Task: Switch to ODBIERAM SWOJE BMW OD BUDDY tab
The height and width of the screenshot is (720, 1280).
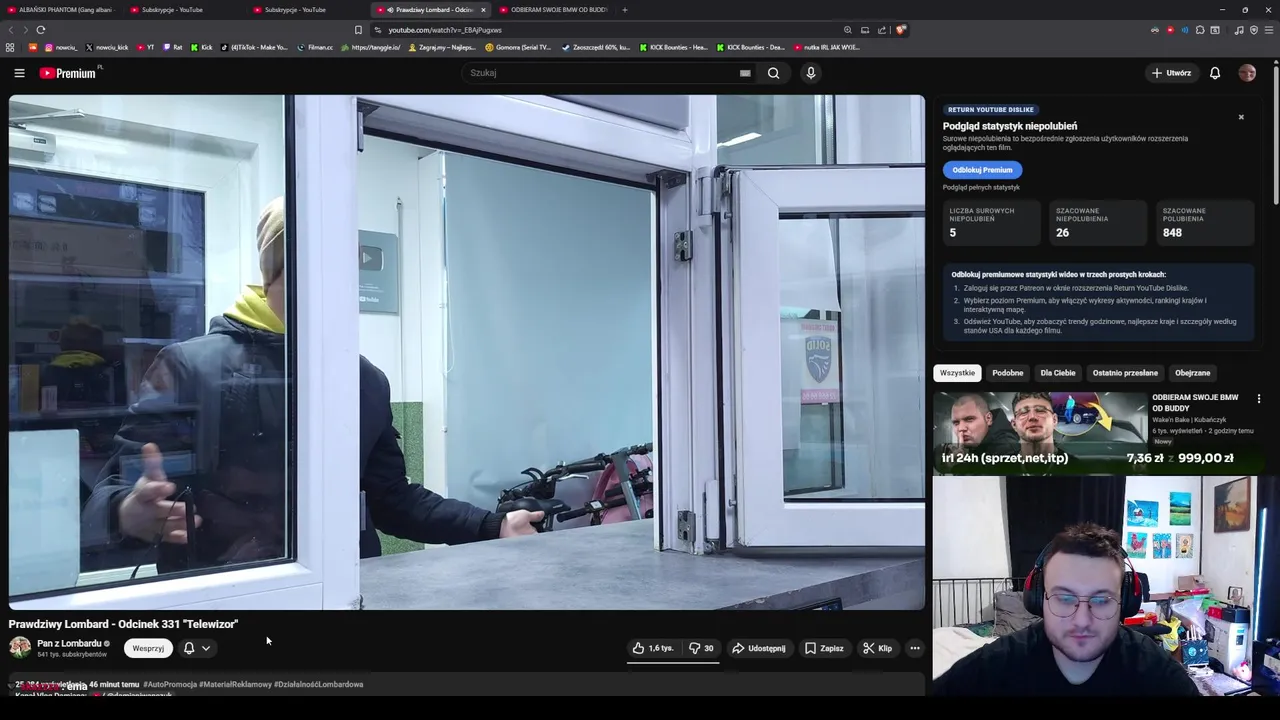Action: [x=553, y=10]
